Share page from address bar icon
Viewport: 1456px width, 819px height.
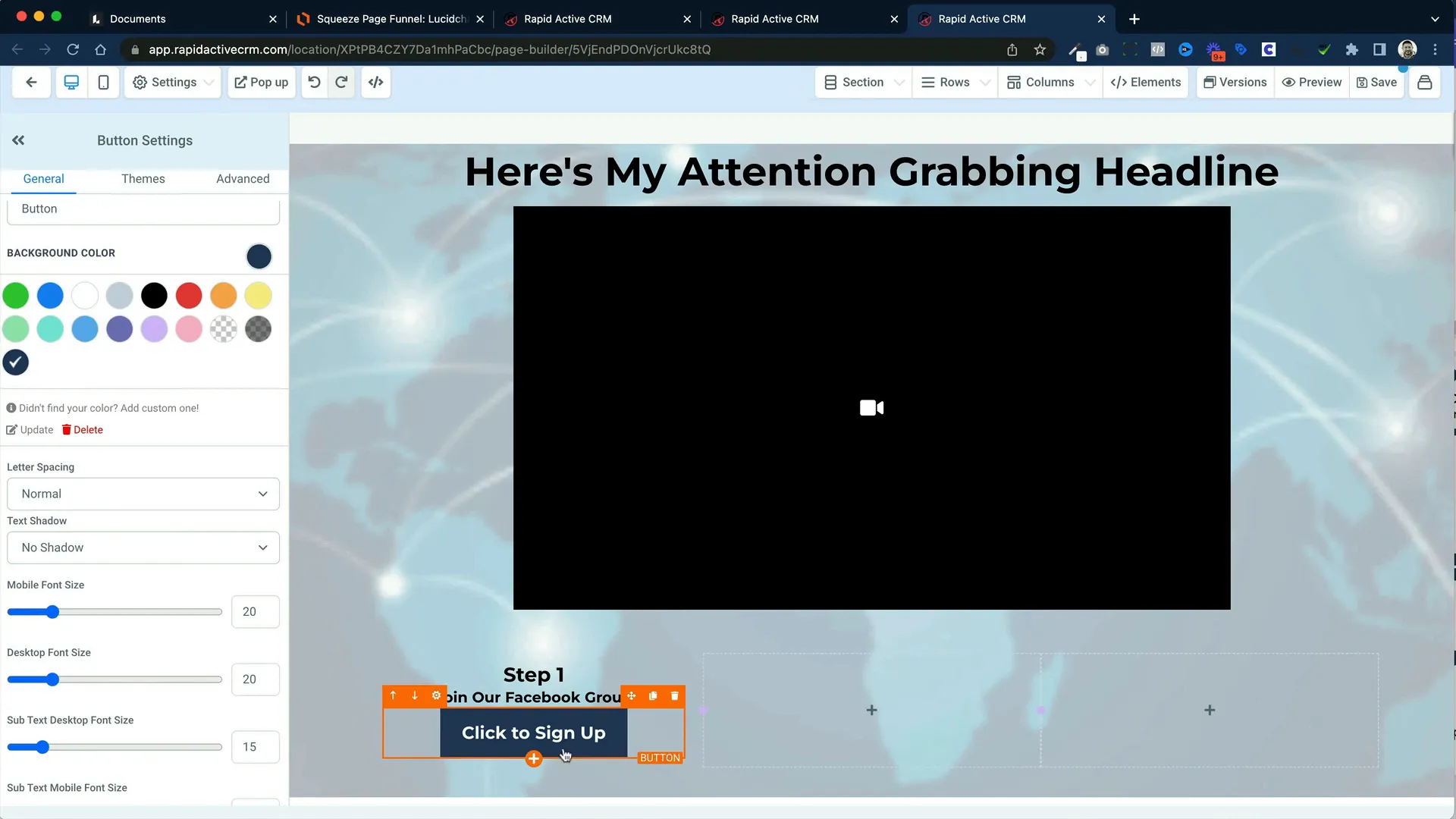click(1012, 49)
